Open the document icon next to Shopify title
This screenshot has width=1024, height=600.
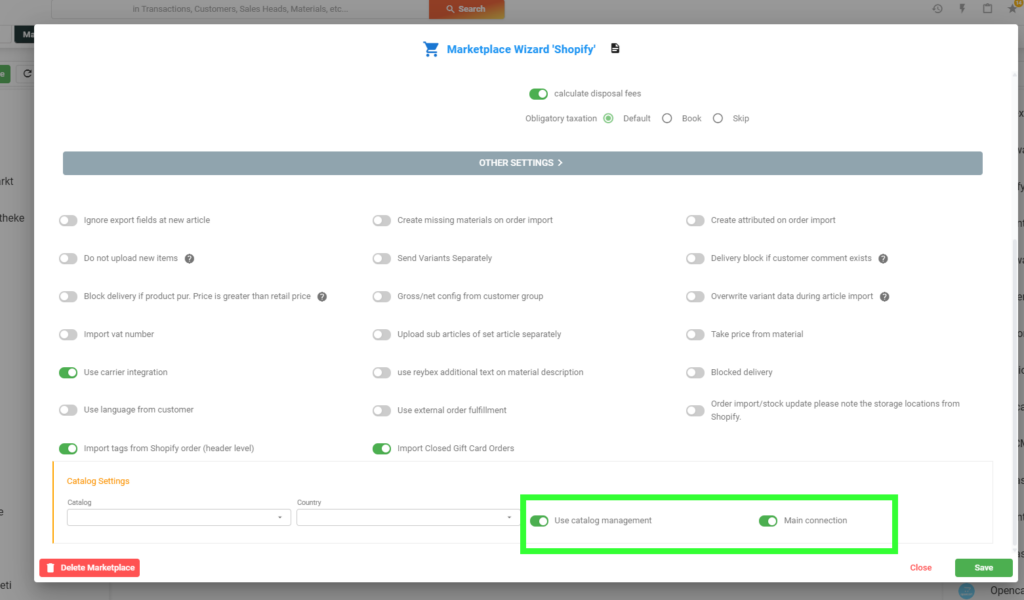[x=615, y=48]
